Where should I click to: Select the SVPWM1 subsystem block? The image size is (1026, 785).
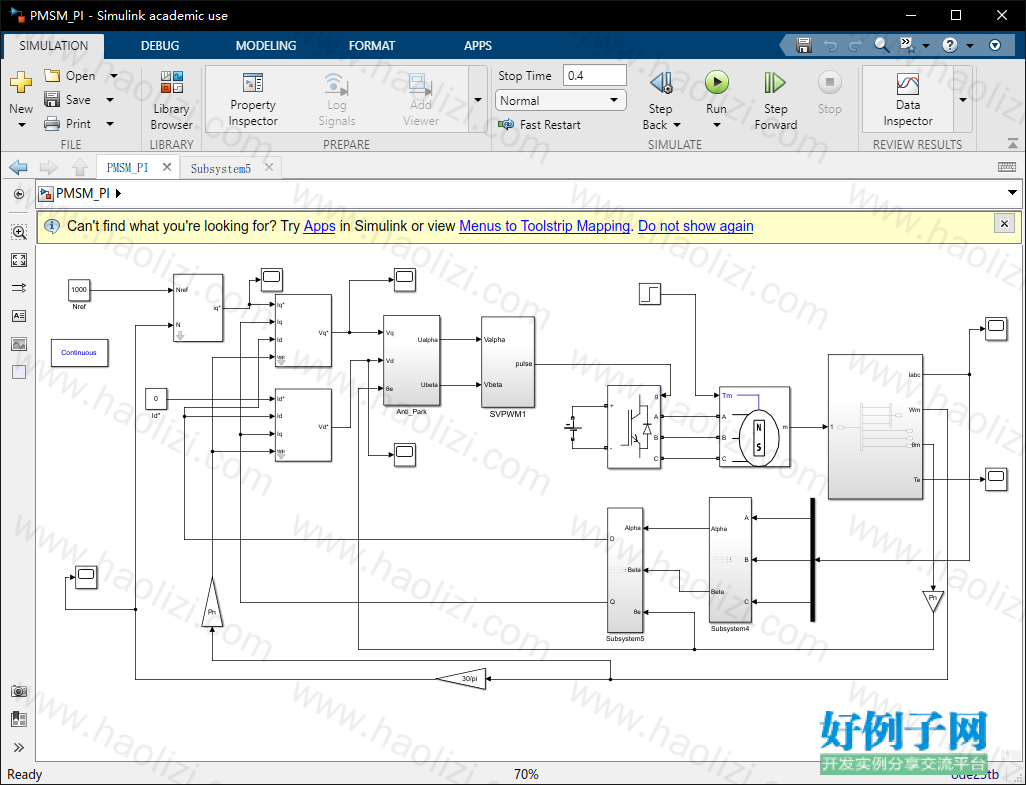coord(508,361)
